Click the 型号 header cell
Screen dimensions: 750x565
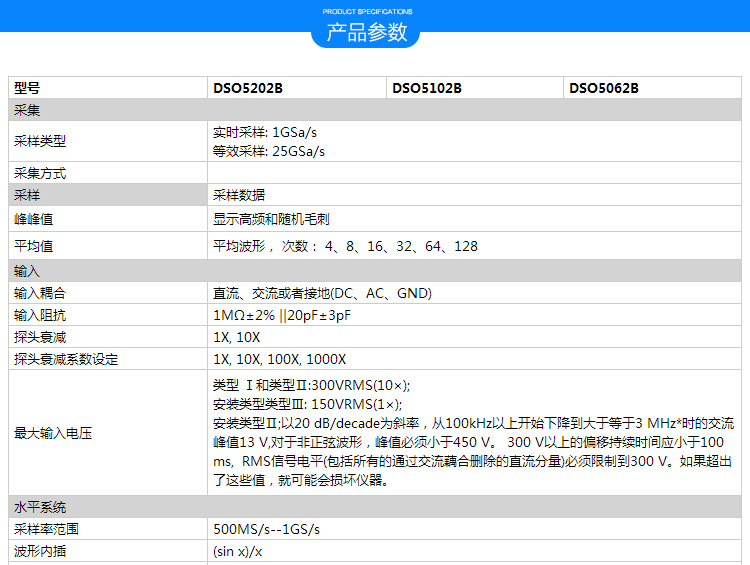(27, 88)
